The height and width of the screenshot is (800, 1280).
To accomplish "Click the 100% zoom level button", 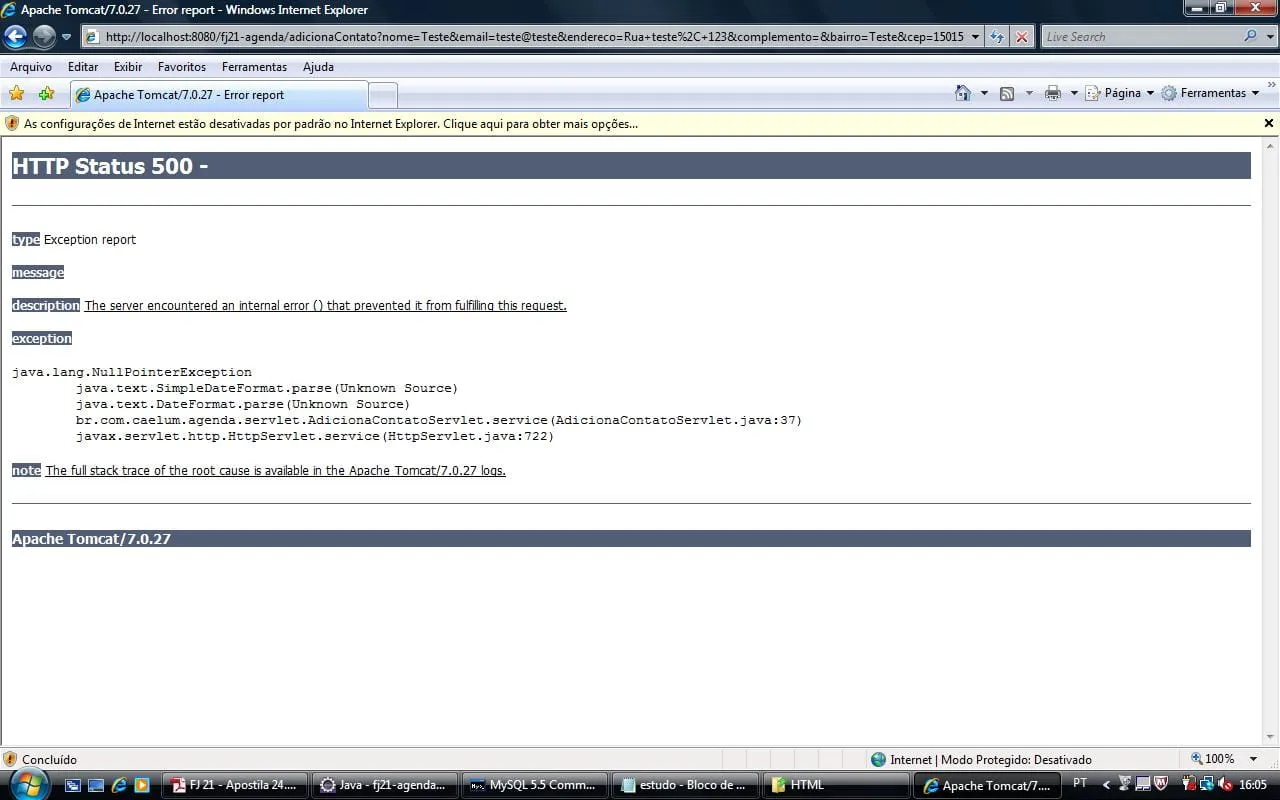I will (1213, 759).
